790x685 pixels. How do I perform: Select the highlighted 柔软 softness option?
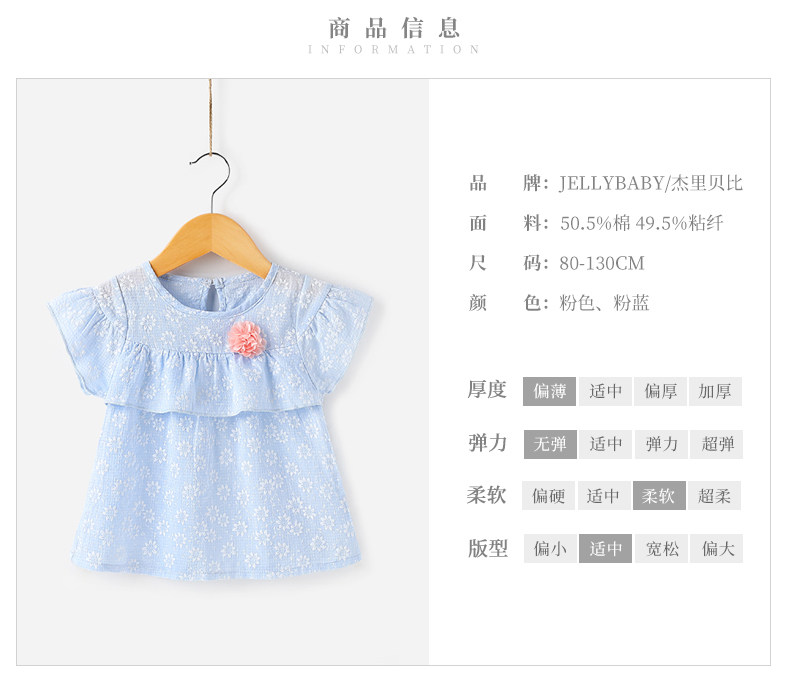click(x=659, y=496)
